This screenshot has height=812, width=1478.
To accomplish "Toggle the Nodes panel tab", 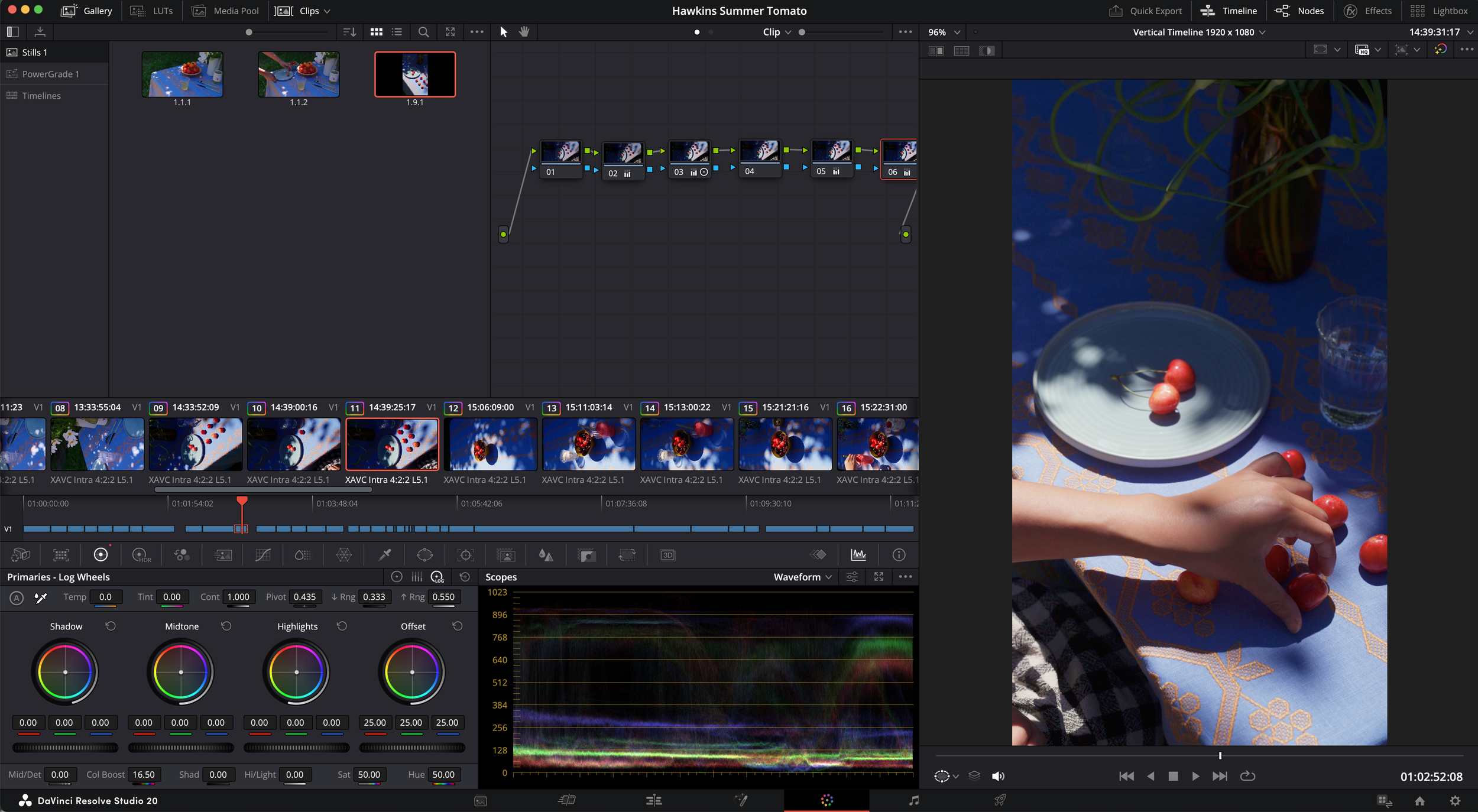I will click(x=1299, y=11).
